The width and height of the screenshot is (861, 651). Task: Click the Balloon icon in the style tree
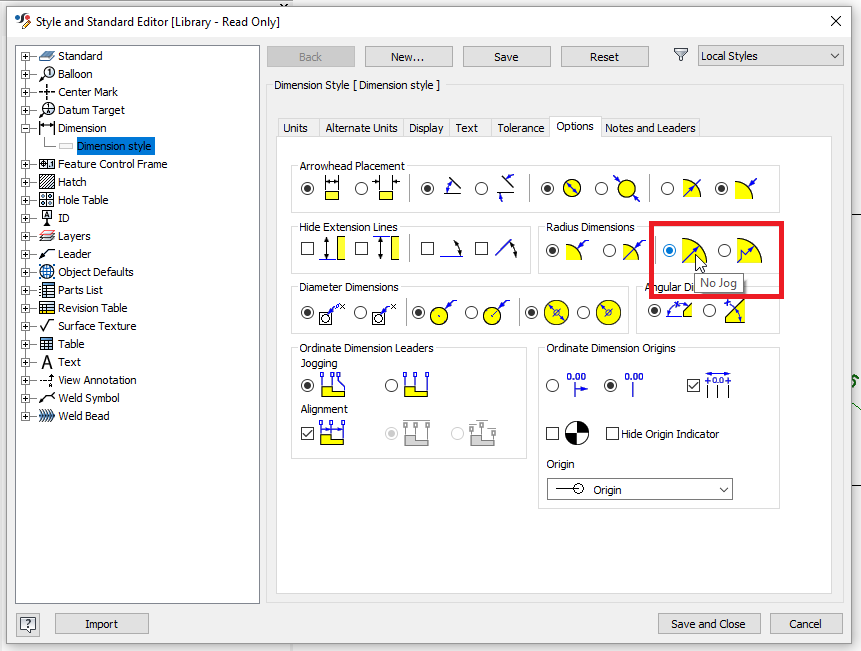tap(46, 73)
